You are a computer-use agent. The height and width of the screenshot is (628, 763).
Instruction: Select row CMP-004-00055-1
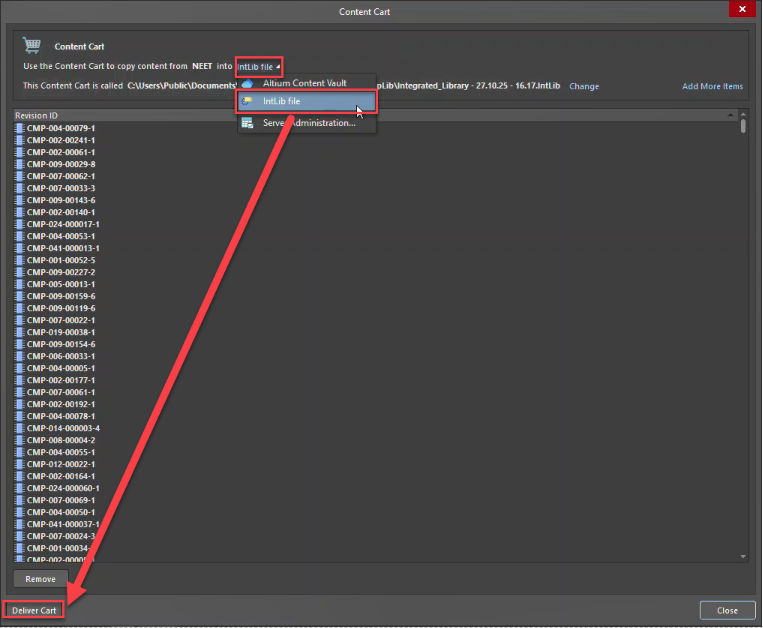point(377,452)
